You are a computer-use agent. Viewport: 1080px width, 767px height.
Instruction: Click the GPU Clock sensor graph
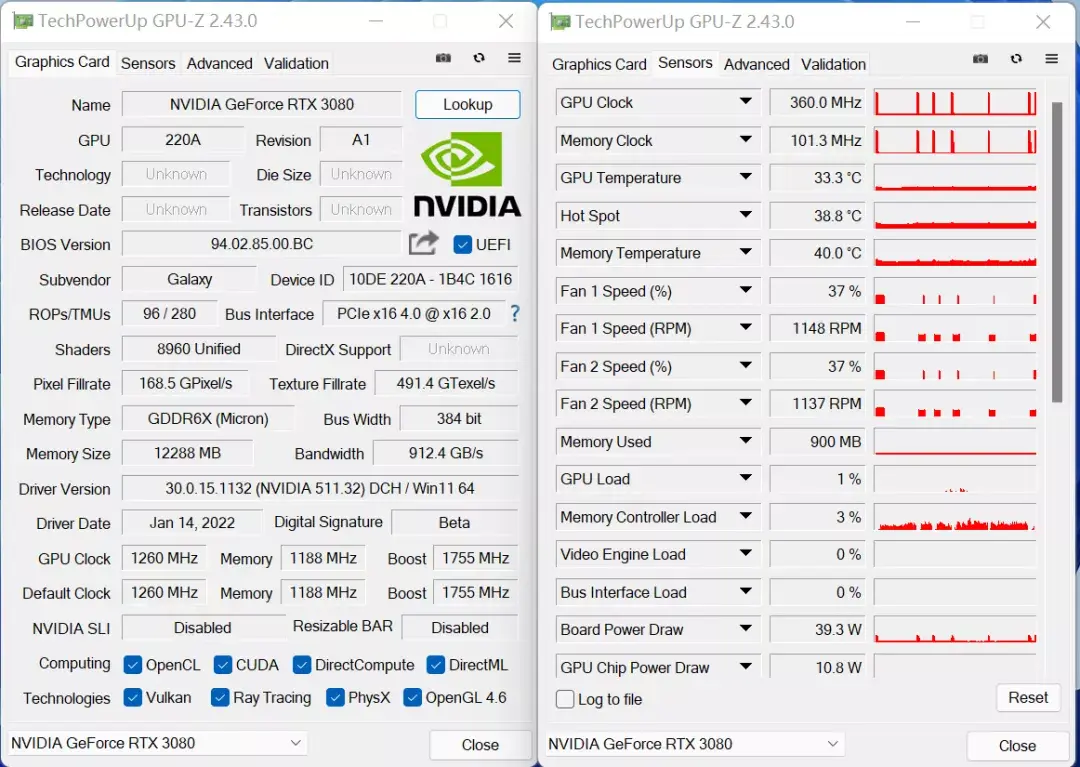pyautogui.click(x=954, y=101)
